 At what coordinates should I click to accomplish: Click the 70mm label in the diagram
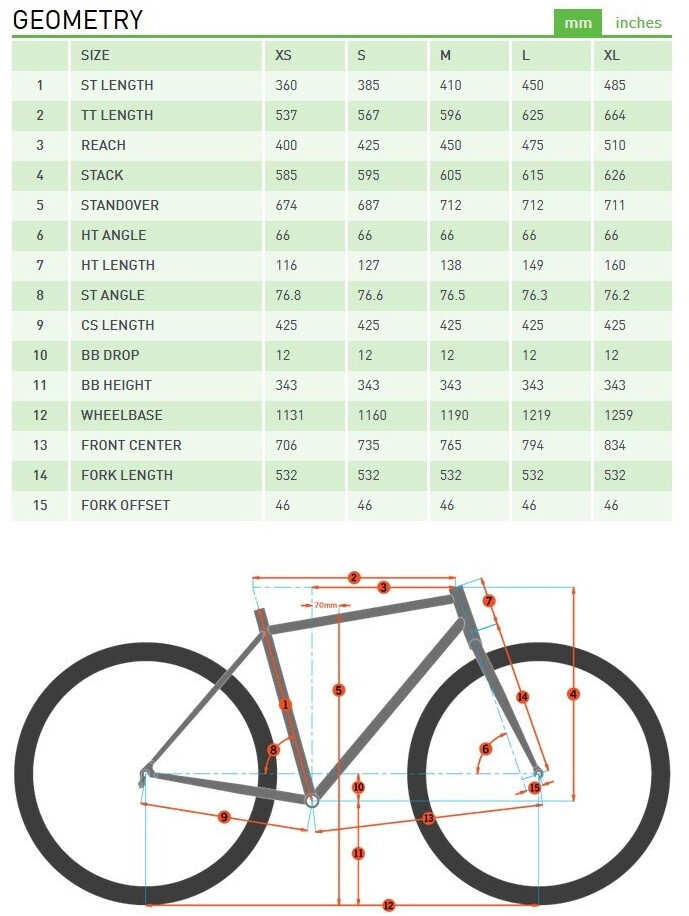(x=325, y=605)
